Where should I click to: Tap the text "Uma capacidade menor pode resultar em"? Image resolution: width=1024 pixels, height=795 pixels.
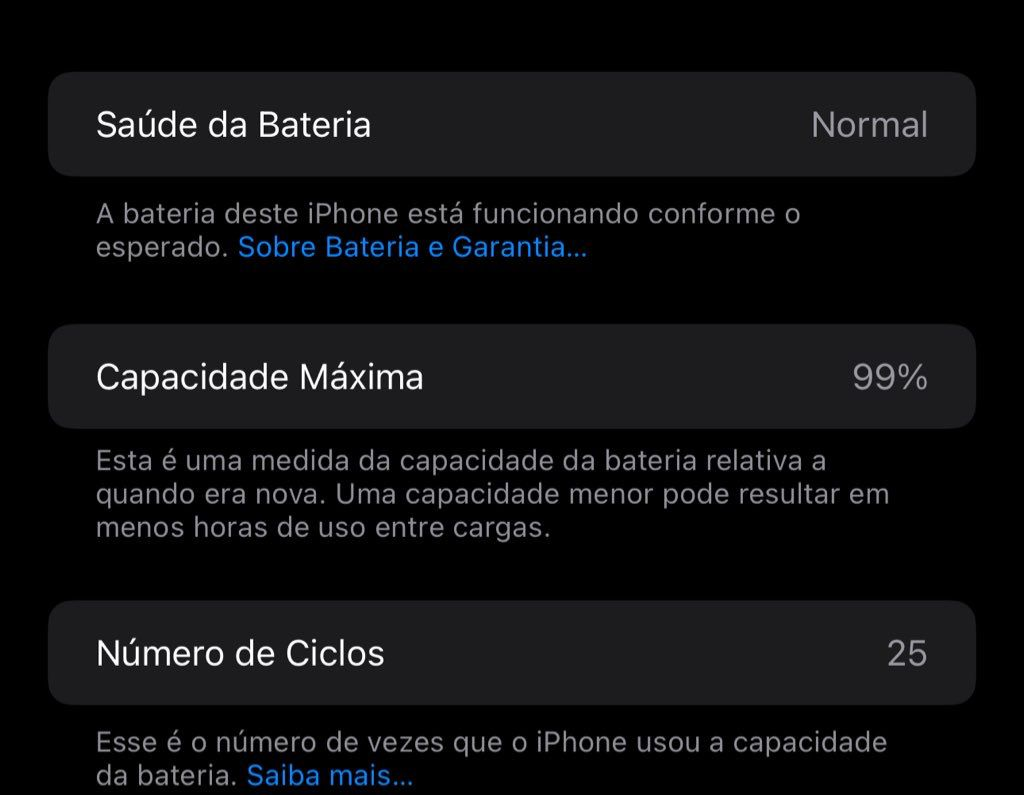[x=612, y=495]
